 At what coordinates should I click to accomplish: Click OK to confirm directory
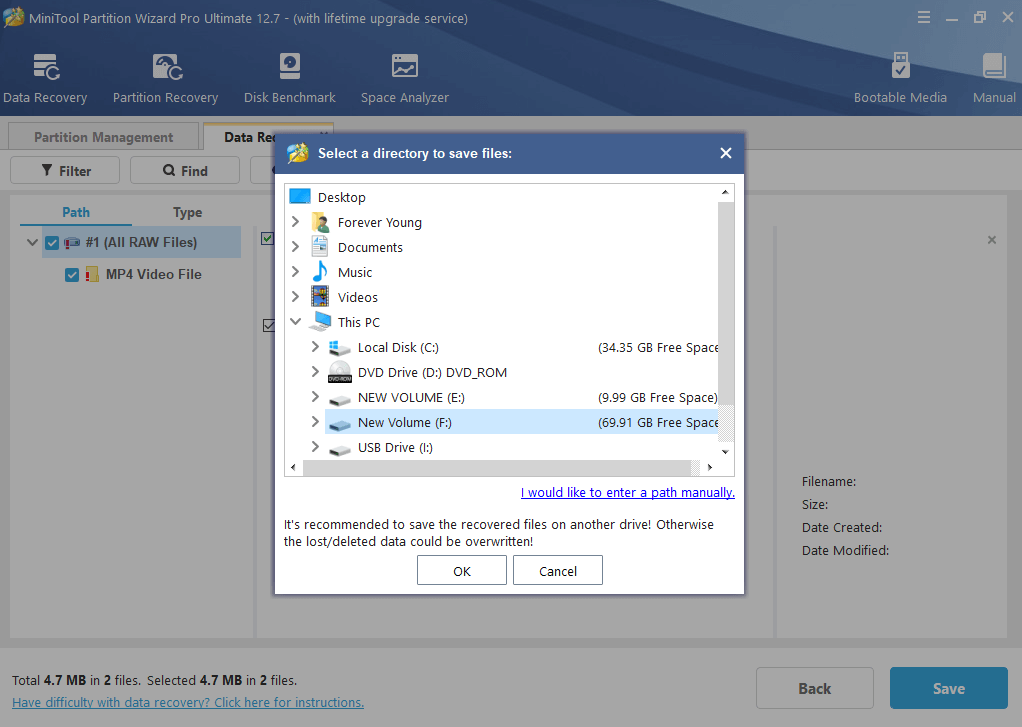coord(462,571)
